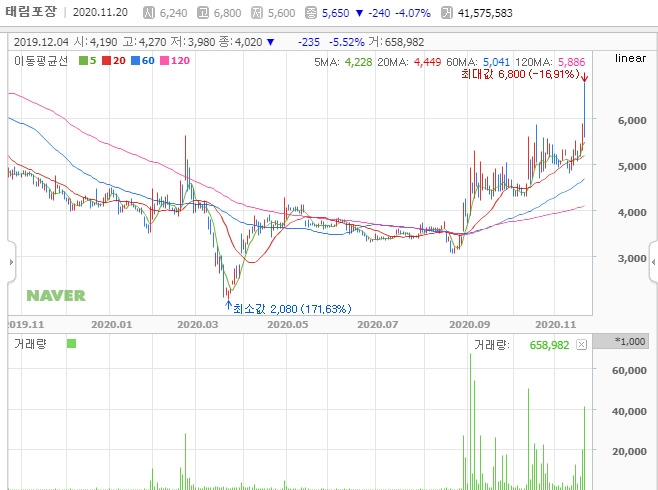Toggle the 60-day moving average line

[143, 61]
